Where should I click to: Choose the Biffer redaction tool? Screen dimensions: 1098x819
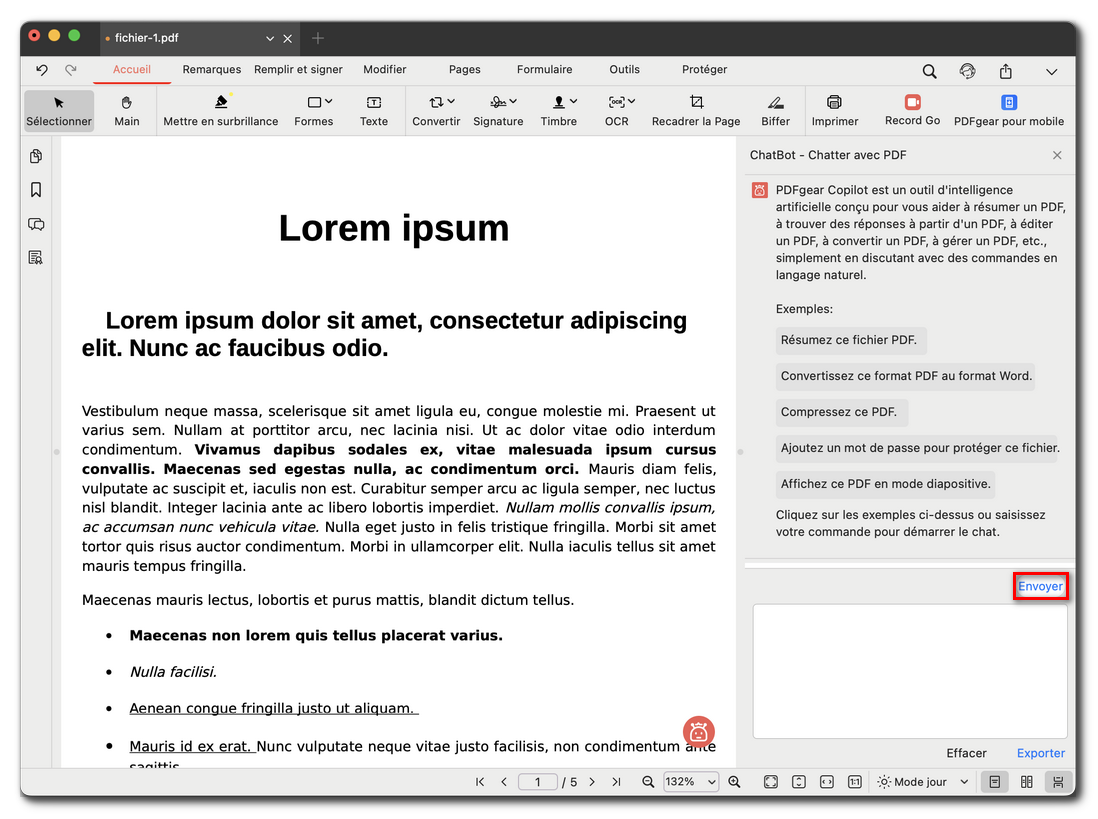point(775,111)
